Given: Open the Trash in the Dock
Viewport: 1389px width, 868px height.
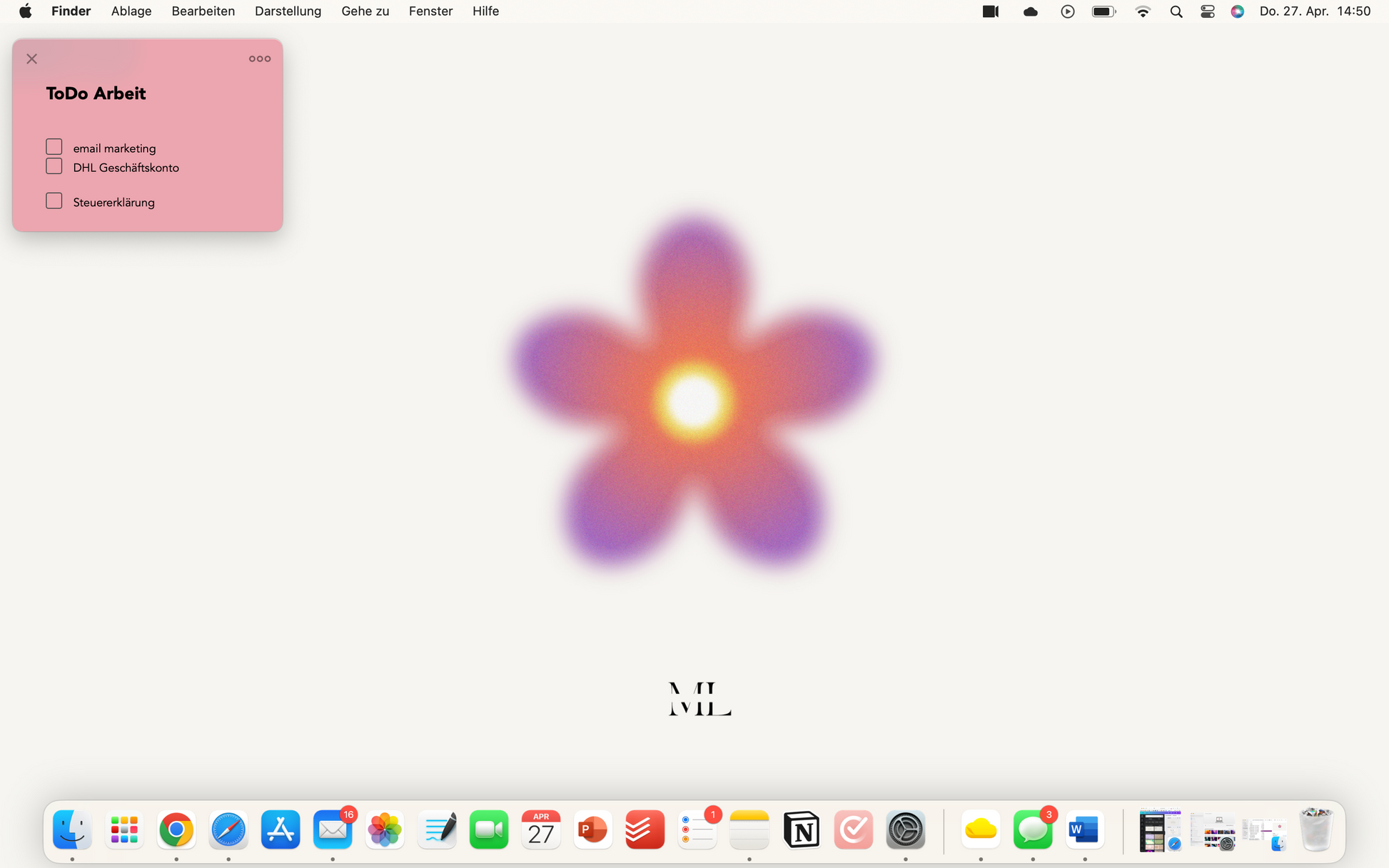Looking at the screenshot, I should tap(1315, 829).
